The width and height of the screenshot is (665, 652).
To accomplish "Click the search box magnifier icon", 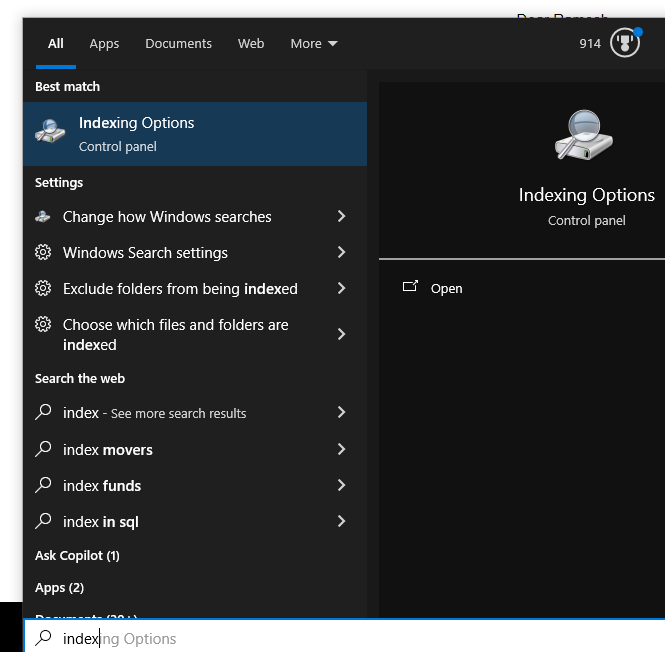I will tap(43, 638).
